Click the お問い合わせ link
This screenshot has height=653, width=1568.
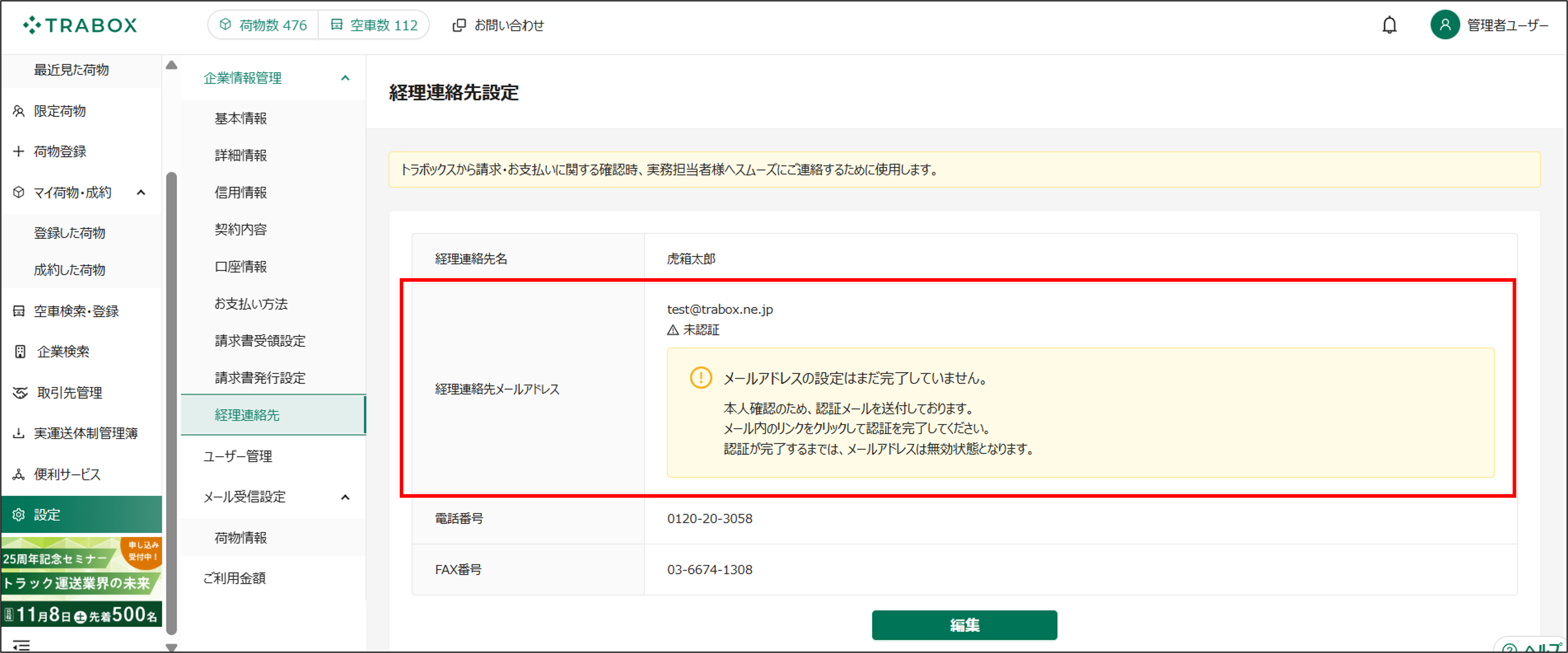point(498,25)
